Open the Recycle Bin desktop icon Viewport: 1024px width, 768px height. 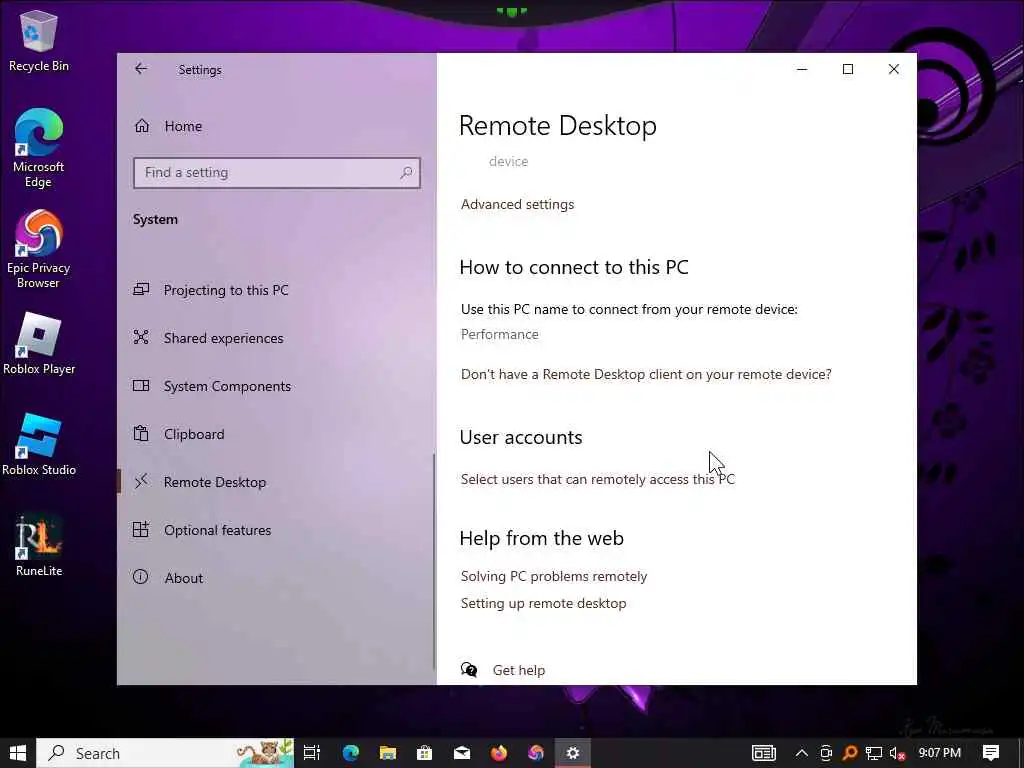[39, 40]
